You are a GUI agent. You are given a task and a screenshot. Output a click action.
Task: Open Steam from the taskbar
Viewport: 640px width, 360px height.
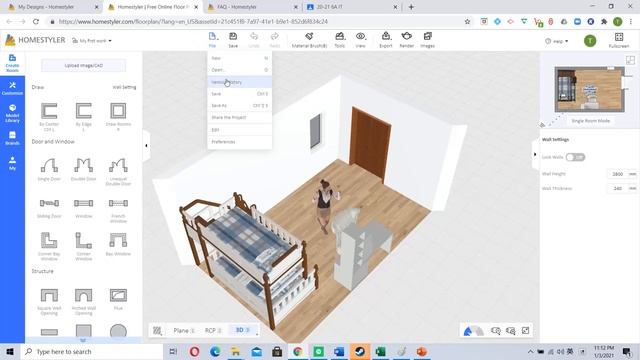click(360, 351)
